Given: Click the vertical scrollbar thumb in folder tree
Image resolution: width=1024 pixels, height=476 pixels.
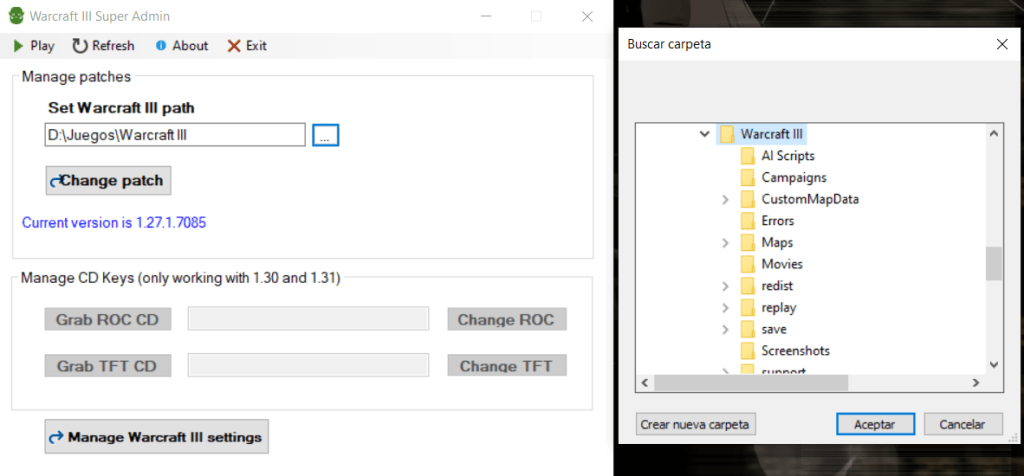Looking at the screenshot, I should point(993,263).
